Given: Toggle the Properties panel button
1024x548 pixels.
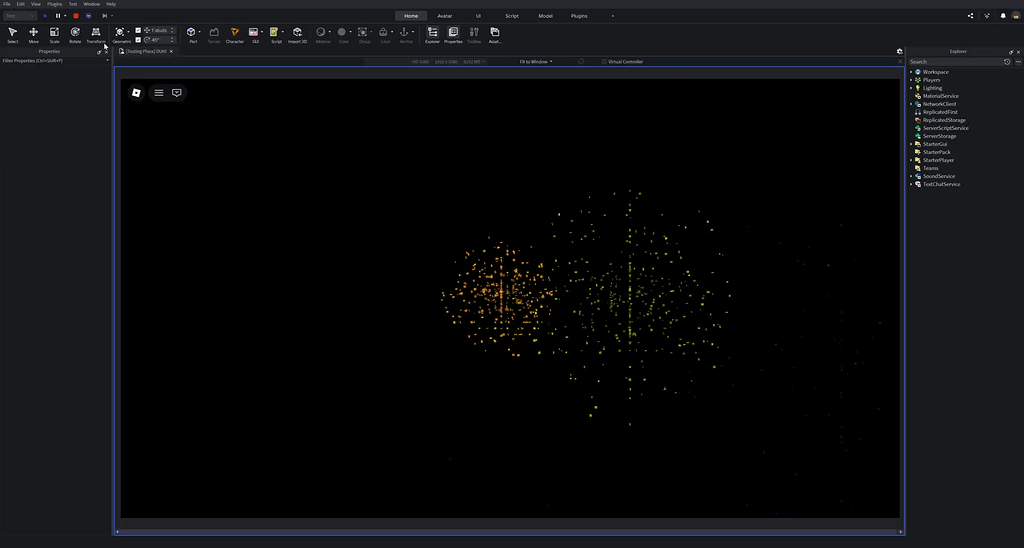Looking at the screenshot, I should [453, 35].
